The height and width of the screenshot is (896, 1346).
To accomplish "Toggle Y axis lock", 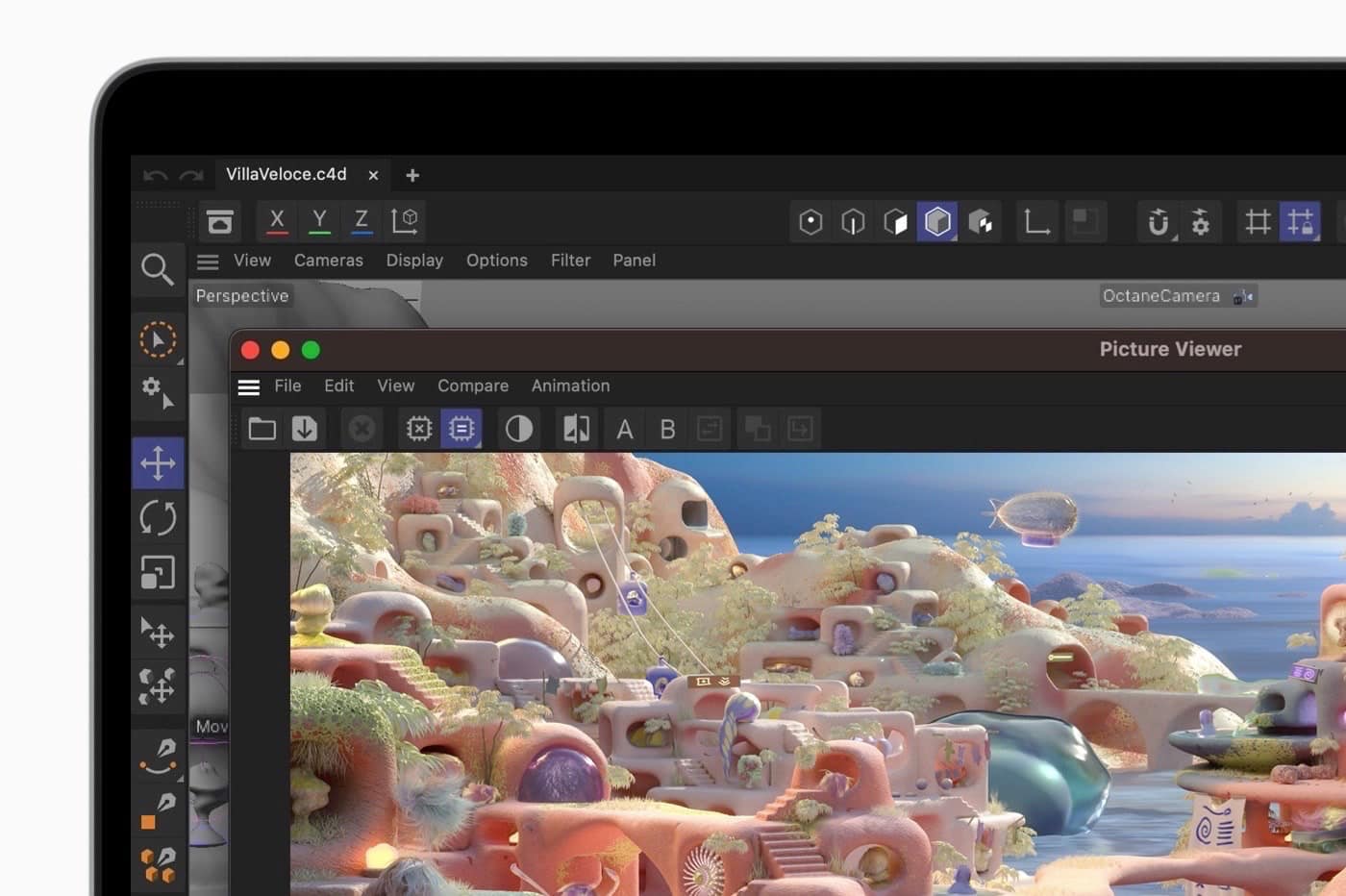I will [x=319, y=221].
